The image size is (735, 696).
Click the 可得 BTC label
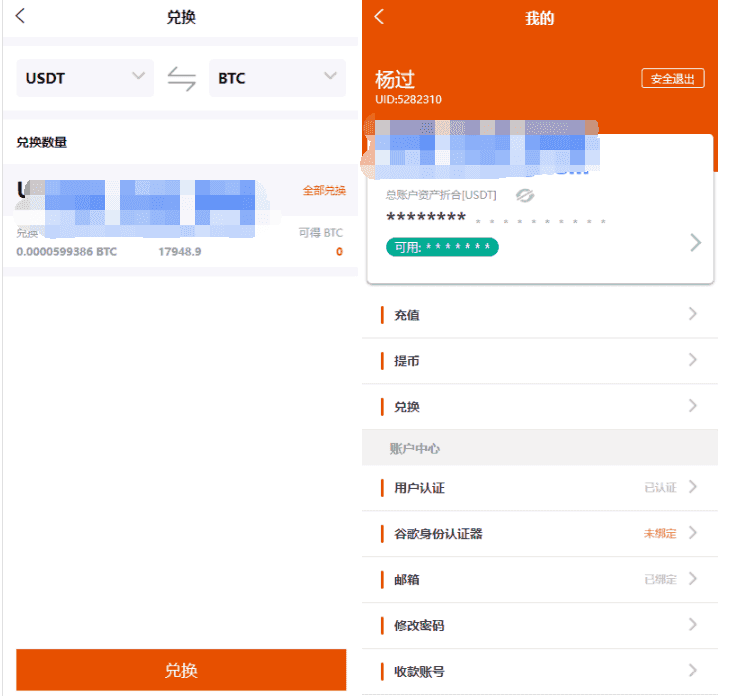point(321,233)
